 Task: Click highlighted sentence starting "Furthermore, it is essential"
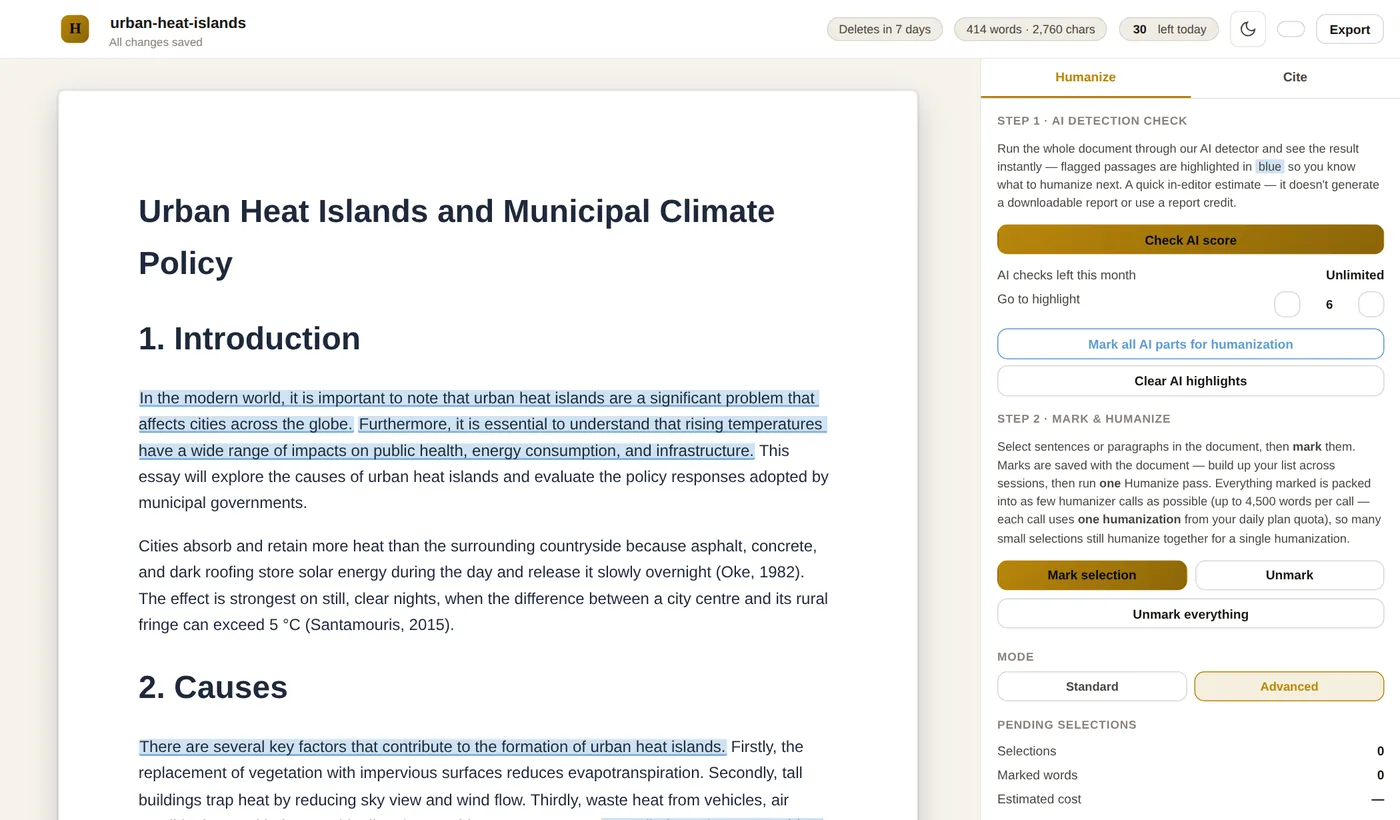tap(484, 437)
